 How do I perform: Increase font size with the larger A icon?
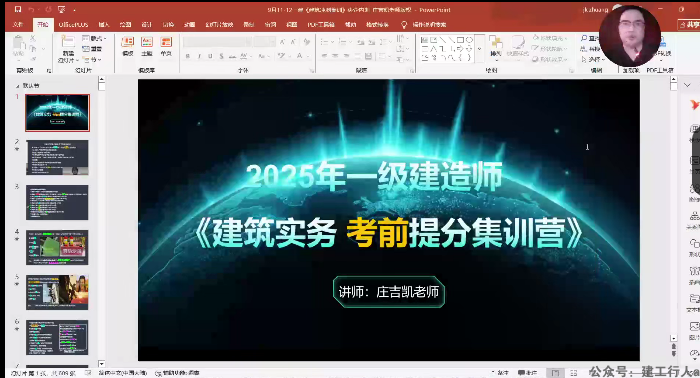click(282, 42)
